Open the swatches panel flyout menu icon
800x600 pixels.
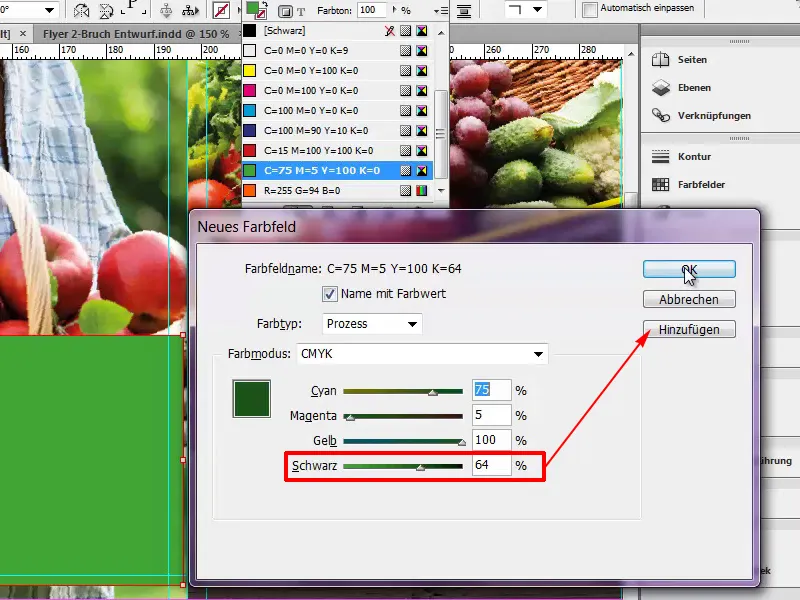(x=440, y=11)
